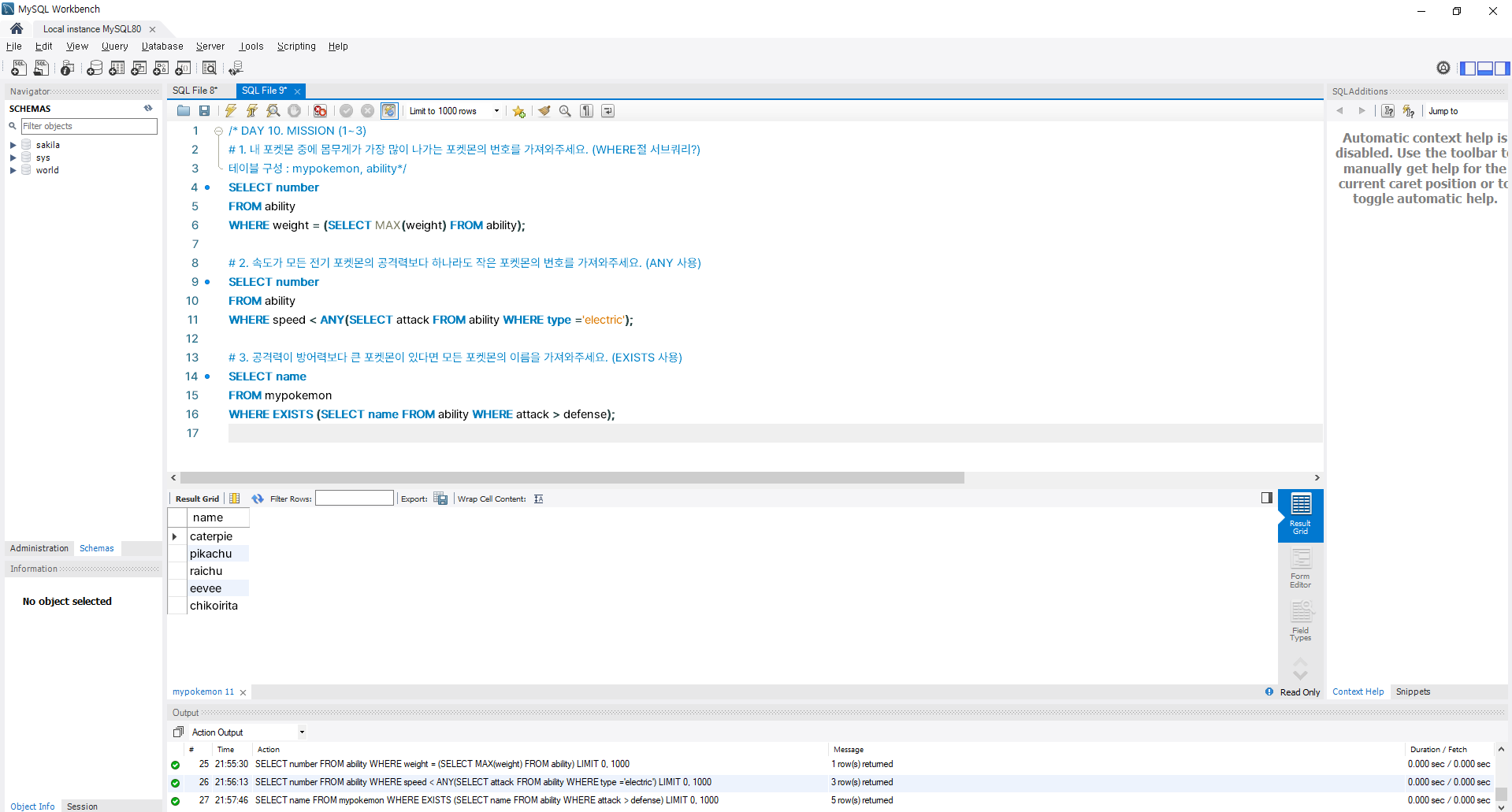
Task: Click the editor horizontal scrollbar
Action: (x=572, y=477)
